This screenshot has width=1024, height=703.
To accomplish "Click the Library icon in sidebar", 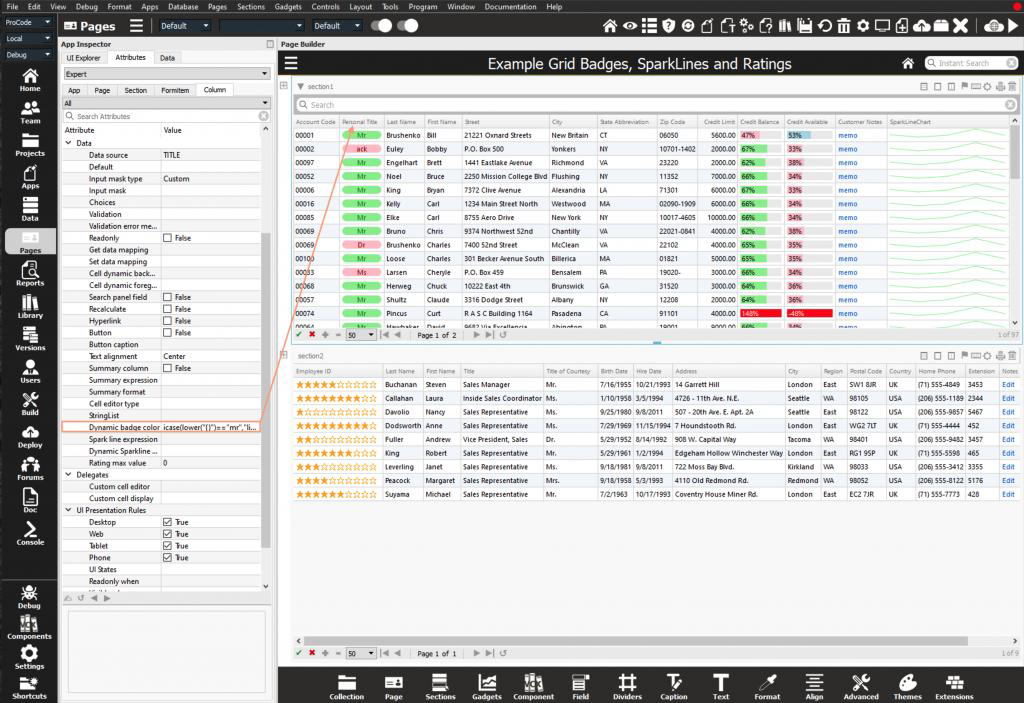I will [x=30, y=305].
